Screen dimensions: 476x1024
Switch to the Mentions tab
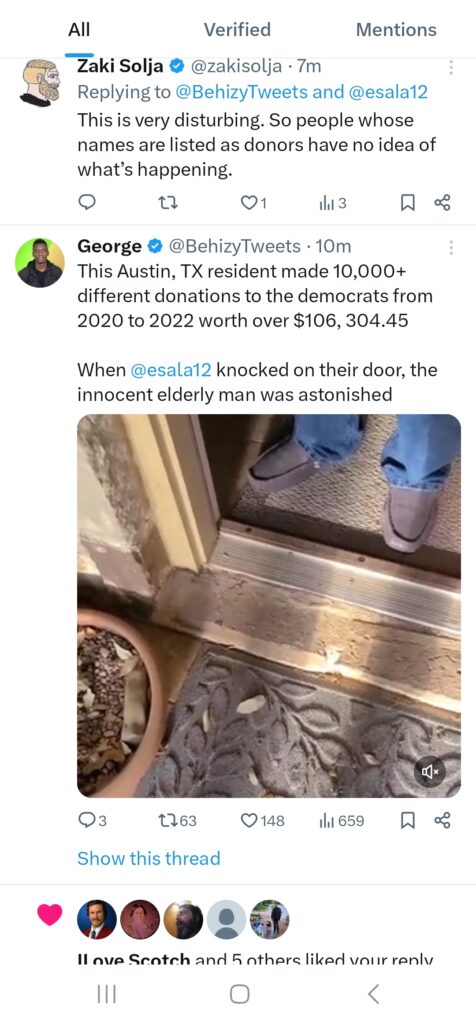pos(396,29)
